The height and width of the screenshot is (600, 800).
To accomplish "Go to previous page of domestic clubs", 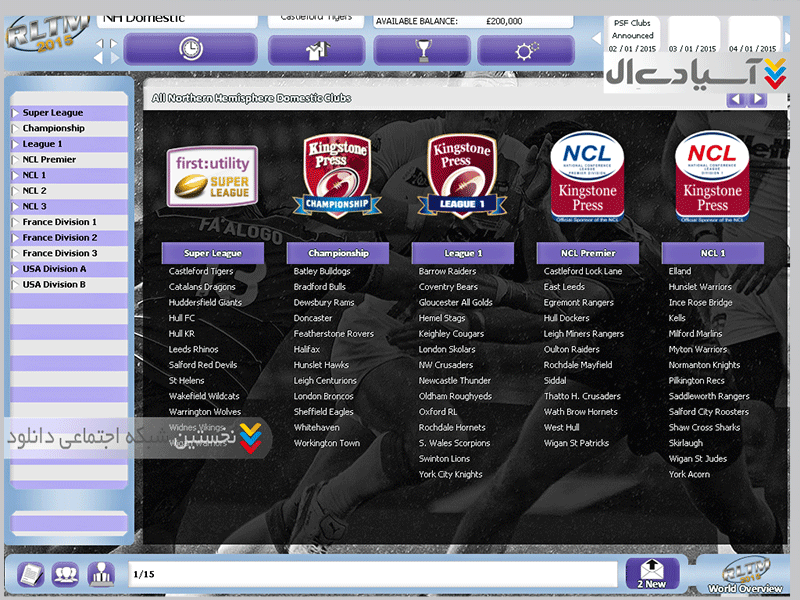I will (x=736, y=99).
